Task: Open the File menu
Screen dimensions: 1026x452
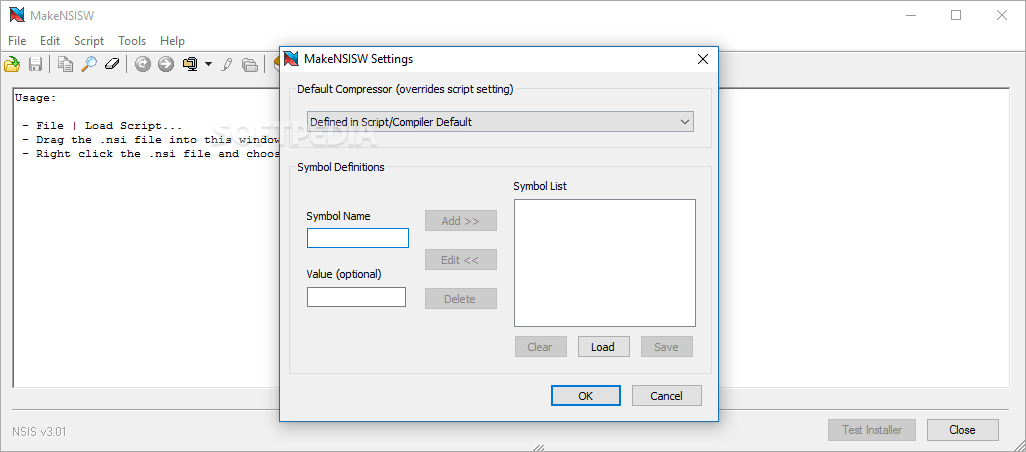Action: pos(17,41)
